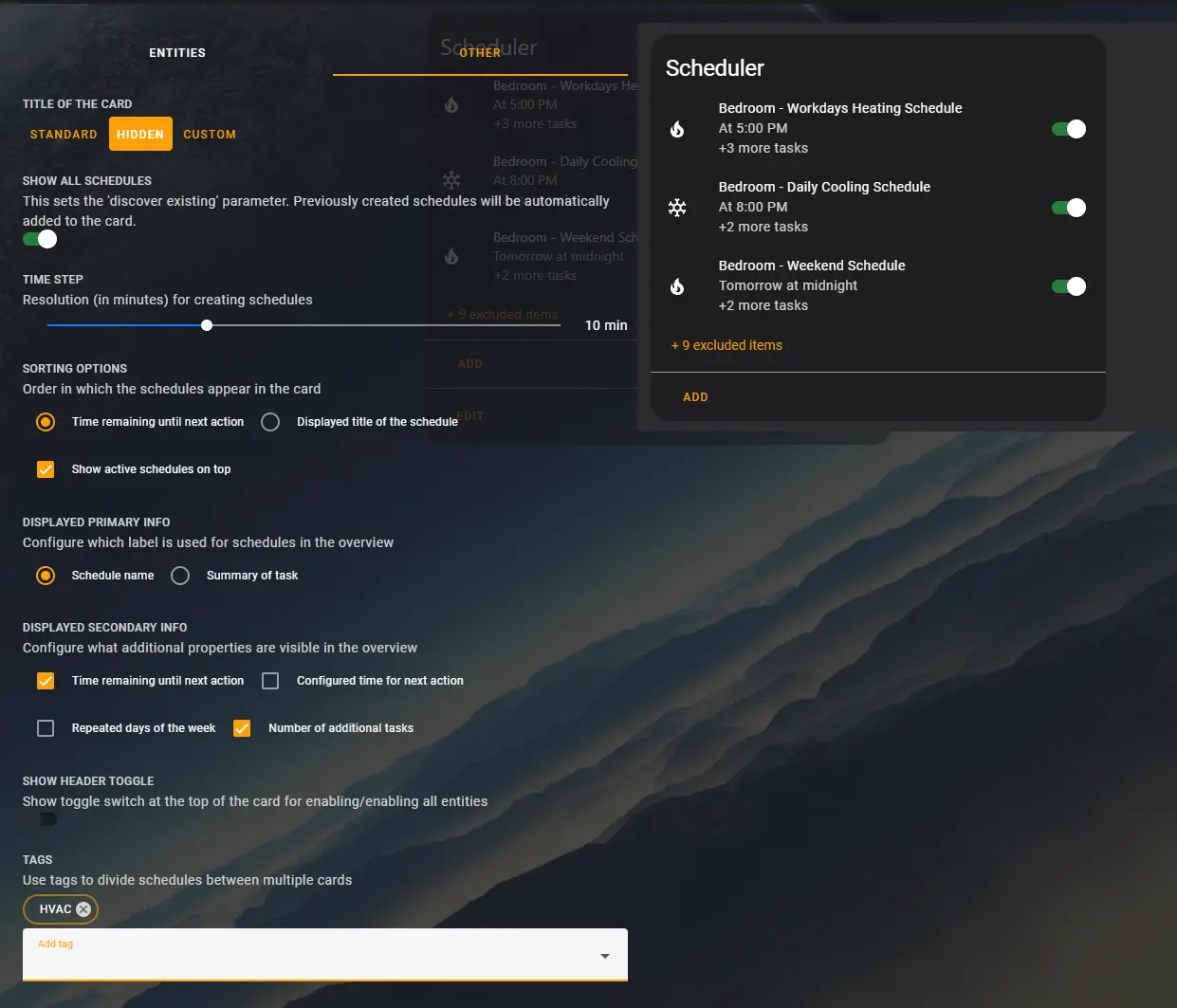
Task: Check Repeated days of the week
Action: [x=46, y=728]
